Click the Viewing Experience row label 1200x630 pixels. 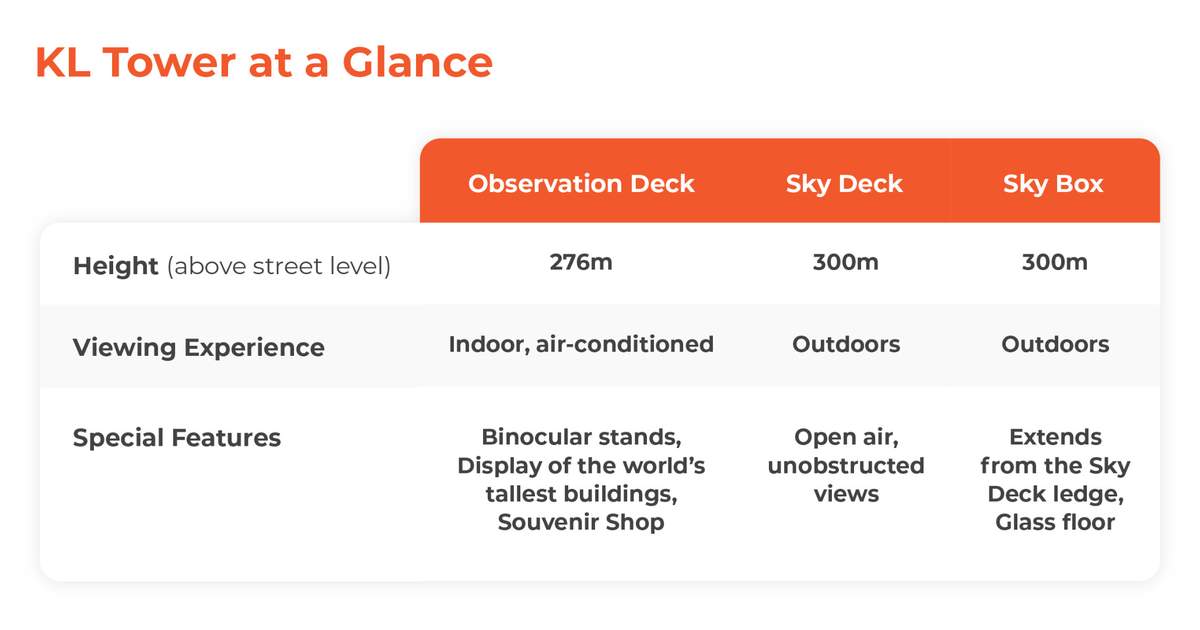pos(198,348)
